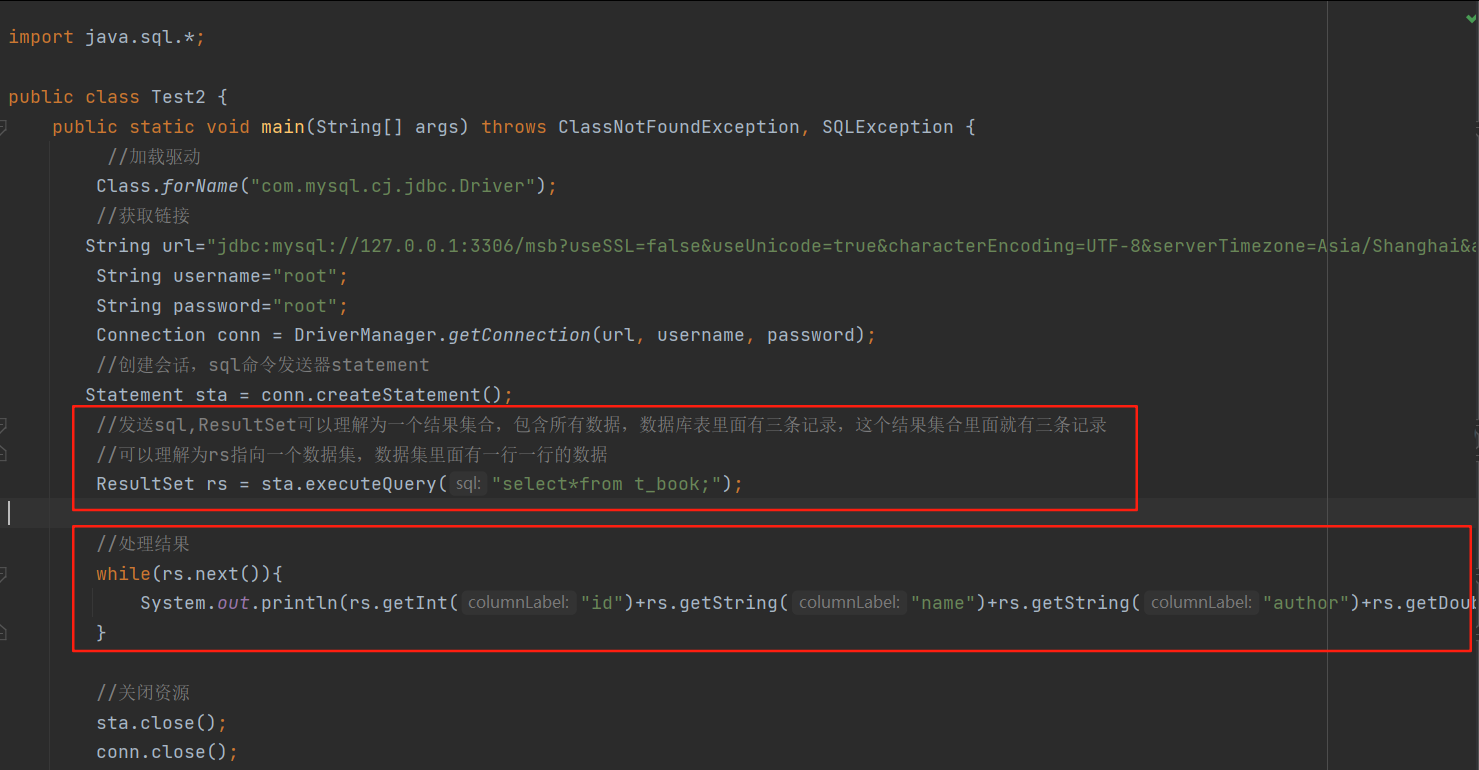
Task: Click 'SQLException' in throws clause
Action: pos(888,127)
